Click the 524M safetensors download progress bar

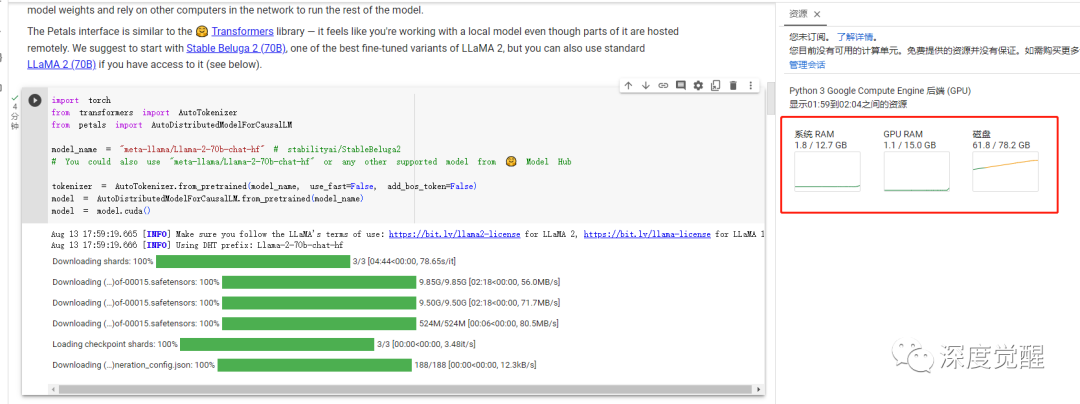(x=319, y=323)
